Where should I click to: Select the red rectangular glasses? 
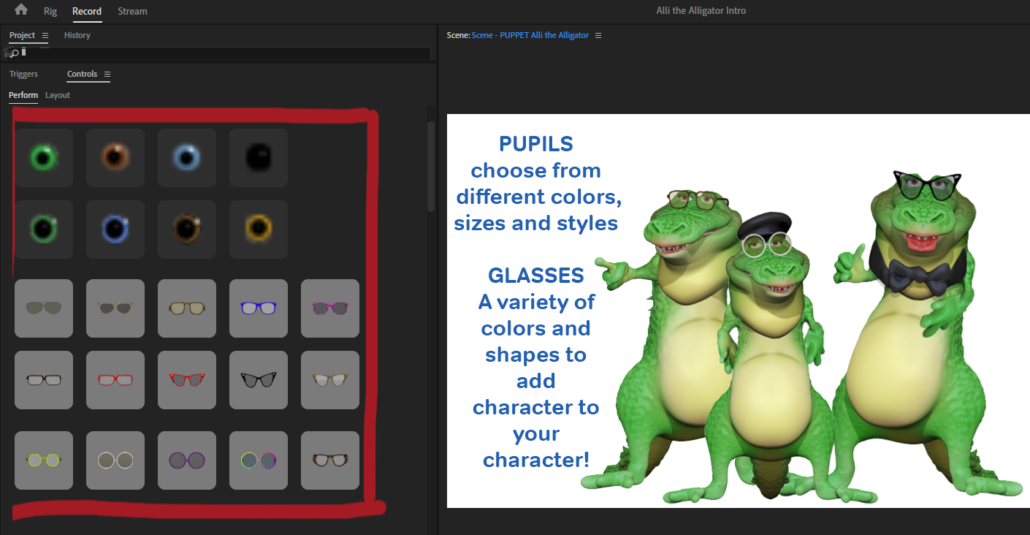[x=115, y=380]
